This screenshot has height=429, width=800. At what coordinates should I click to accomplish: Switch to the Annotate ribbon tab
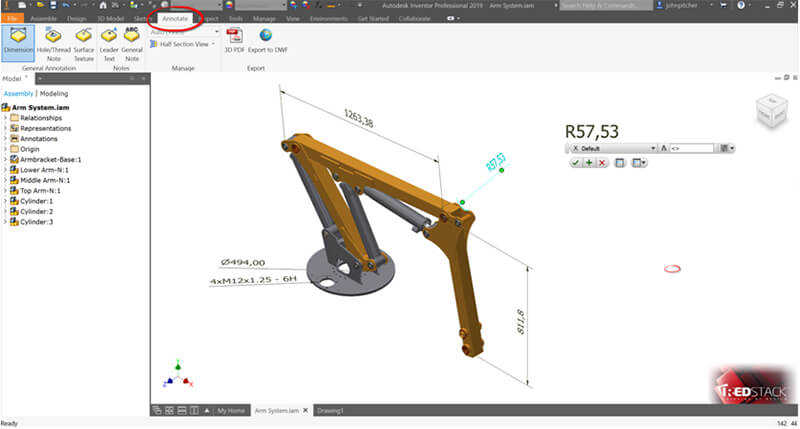pos(175,18)
